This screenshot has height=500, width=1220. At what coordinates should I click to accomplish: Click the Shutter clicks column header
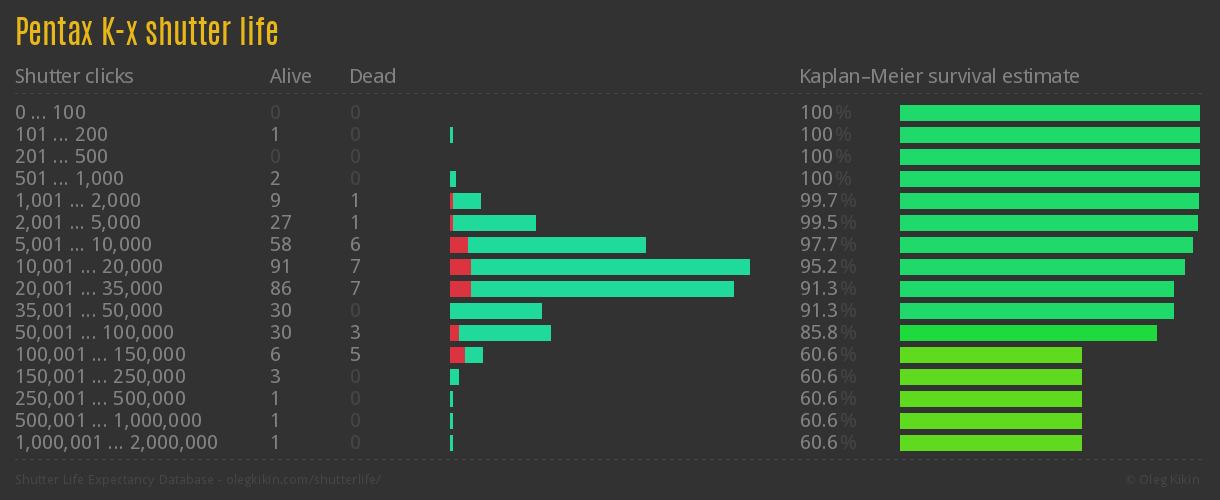[74, 76]
